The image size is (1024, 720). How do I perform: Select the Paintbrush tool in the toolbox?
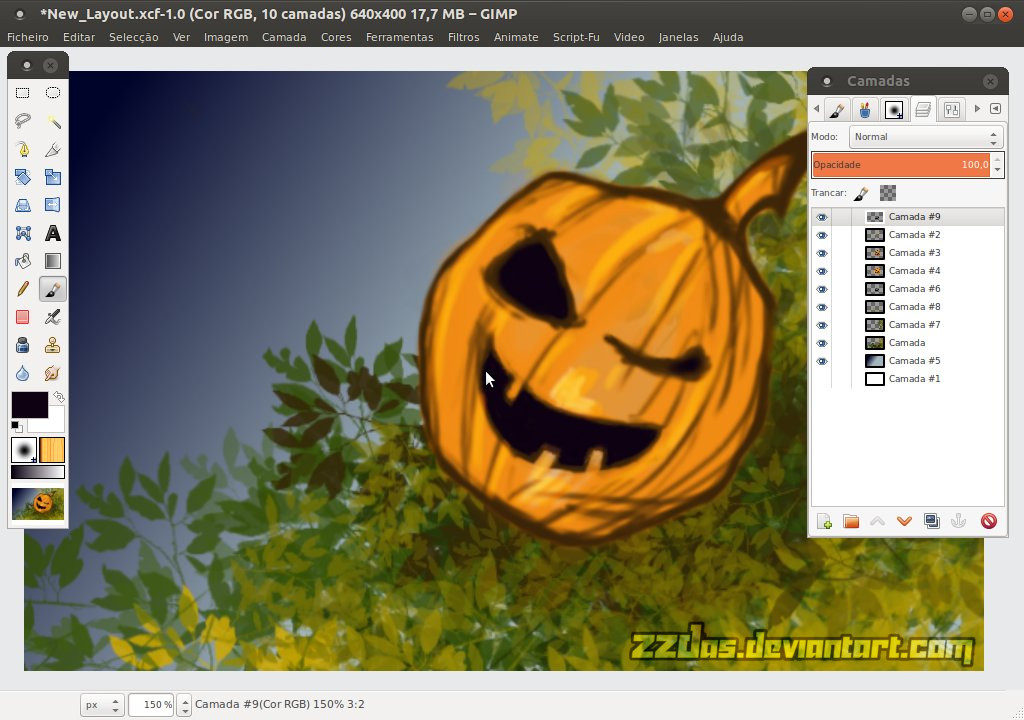(53, 289)
